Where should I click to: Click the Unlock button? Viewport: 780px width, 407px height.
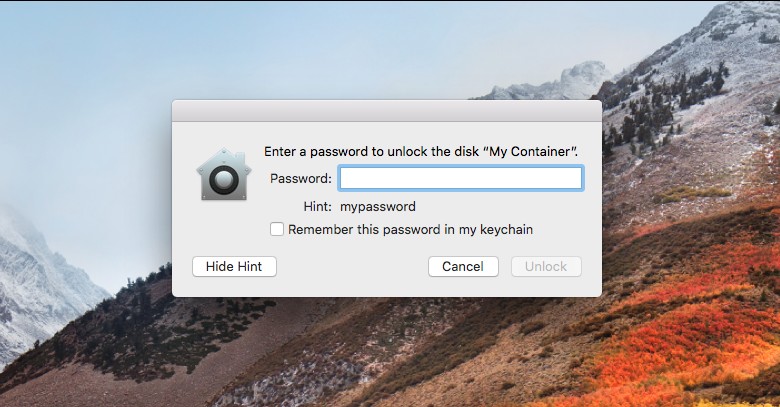pyautogui.click(x=546, y=267)
